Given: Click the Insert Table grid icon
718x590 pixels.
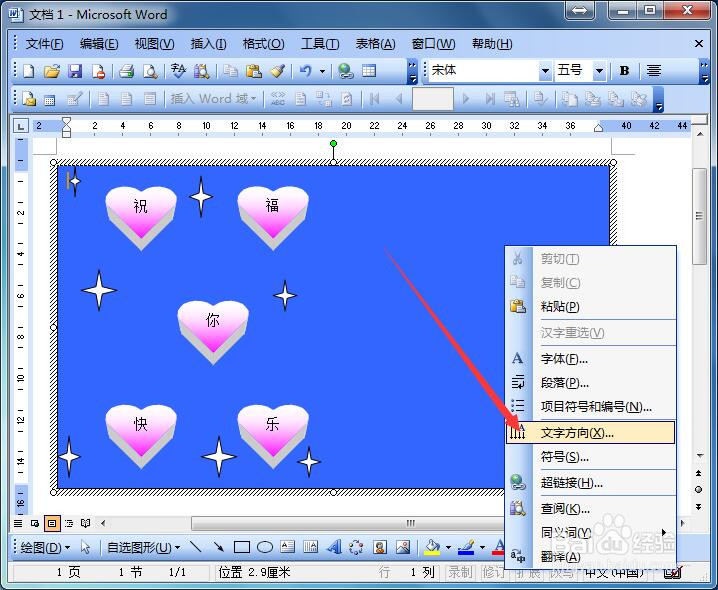Looking at the screenshot, I should tap(369, 71).
